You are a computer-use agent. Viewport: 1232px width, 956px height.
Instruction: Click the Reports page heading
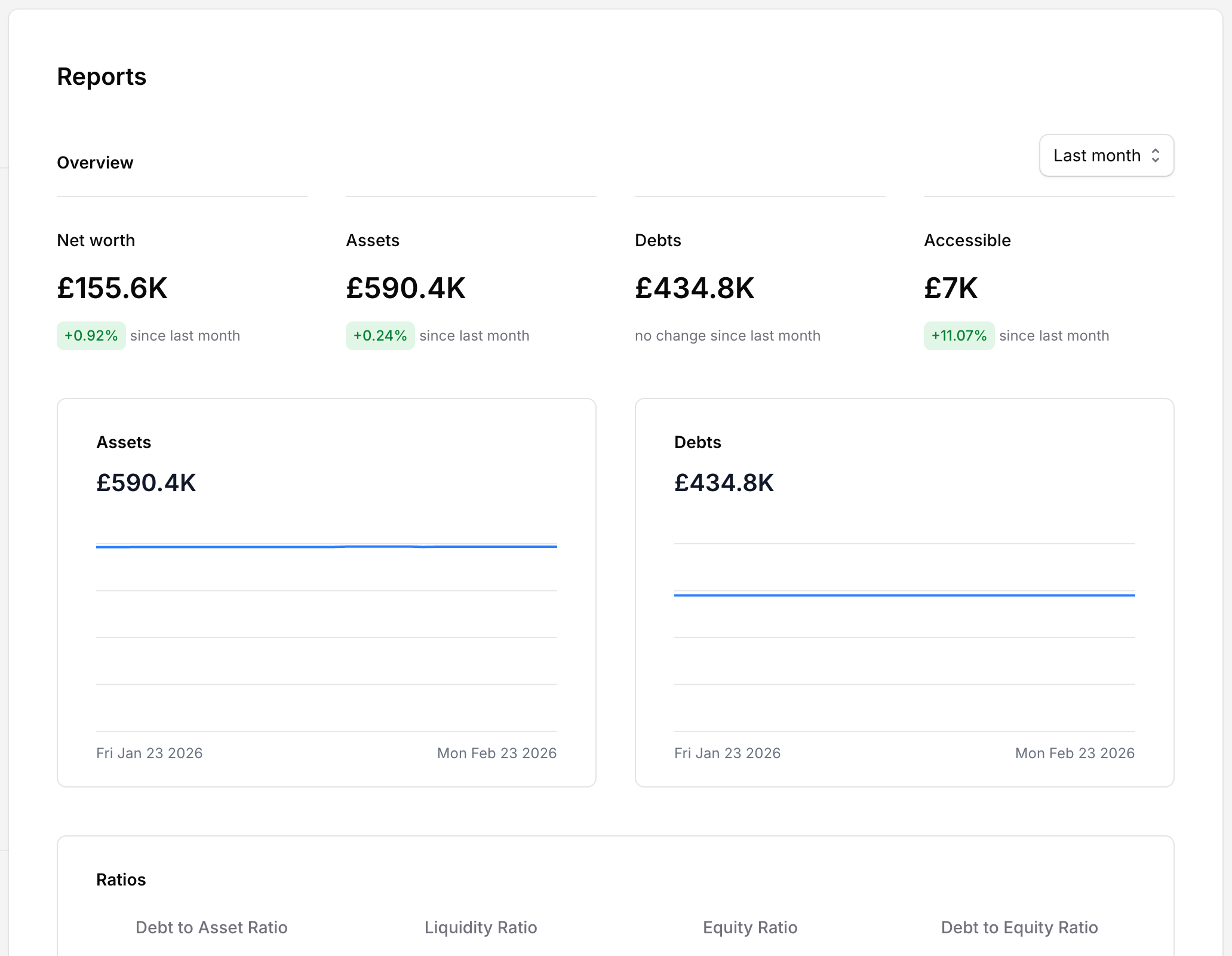(x=102, y=76)
